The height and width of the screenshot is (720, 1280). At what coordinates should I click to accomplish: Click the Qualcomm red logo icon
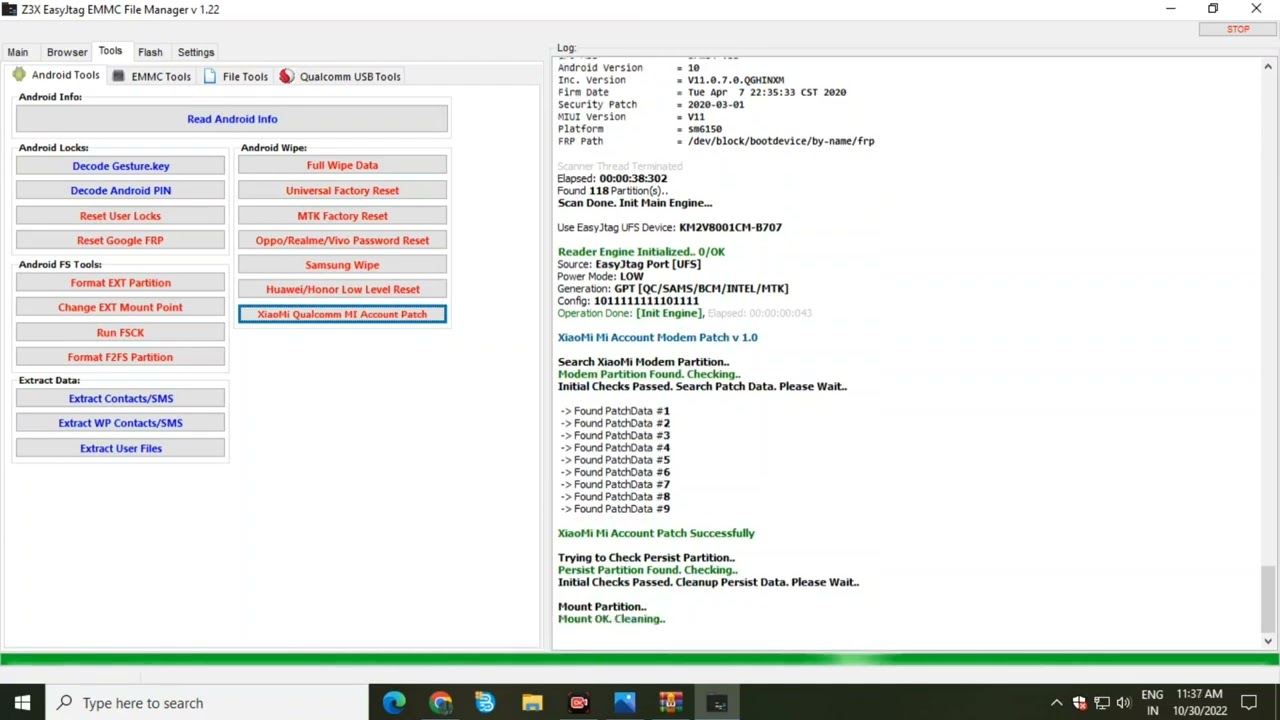pyautogui.click(x=287, y=76)
